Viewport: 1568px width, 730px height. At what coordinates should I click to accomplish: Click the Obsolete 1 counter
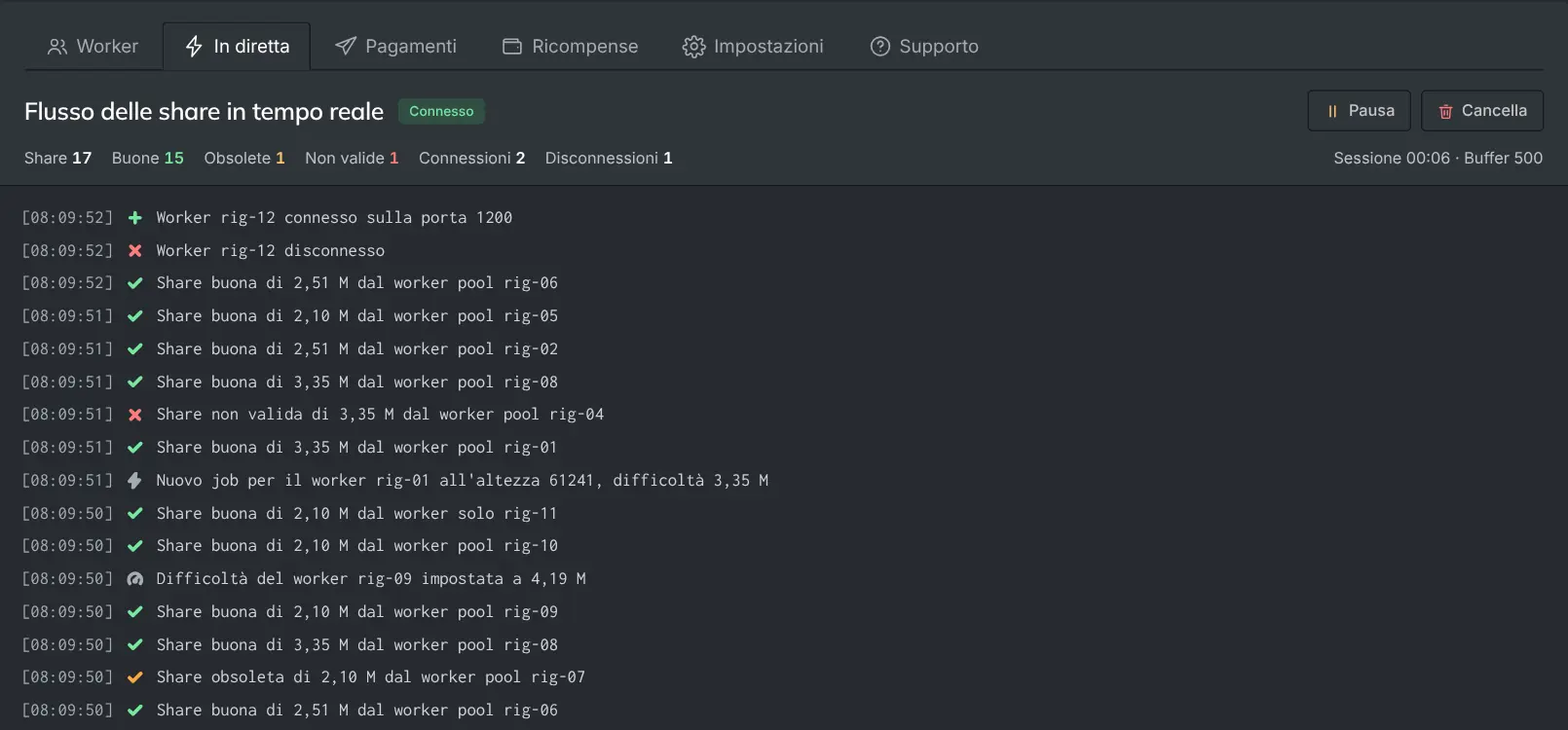tap(244, 158)
